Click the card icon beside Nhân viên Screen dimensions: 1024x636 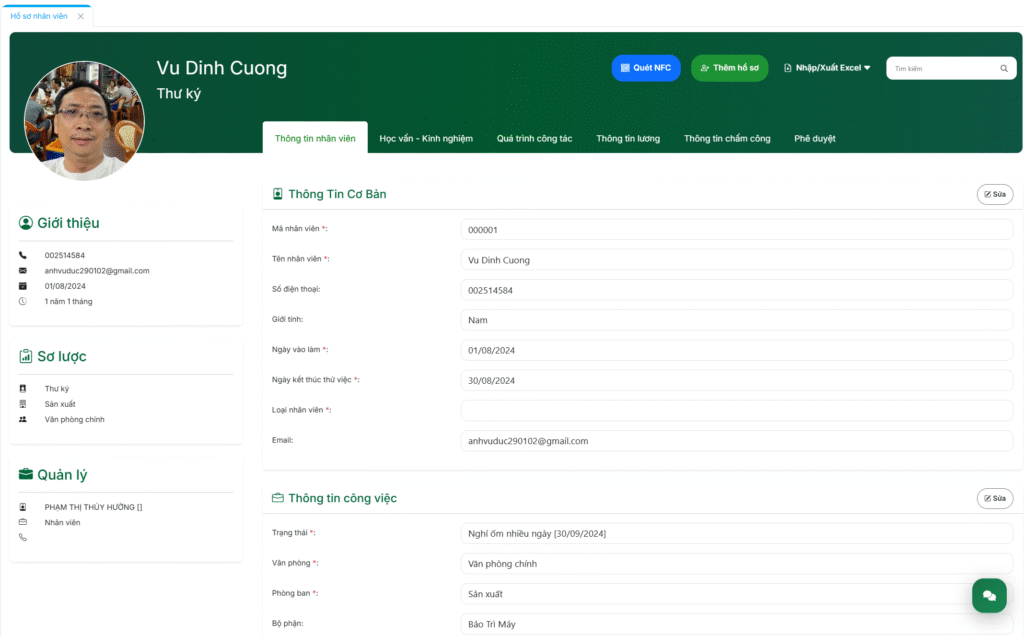point(23,522)
